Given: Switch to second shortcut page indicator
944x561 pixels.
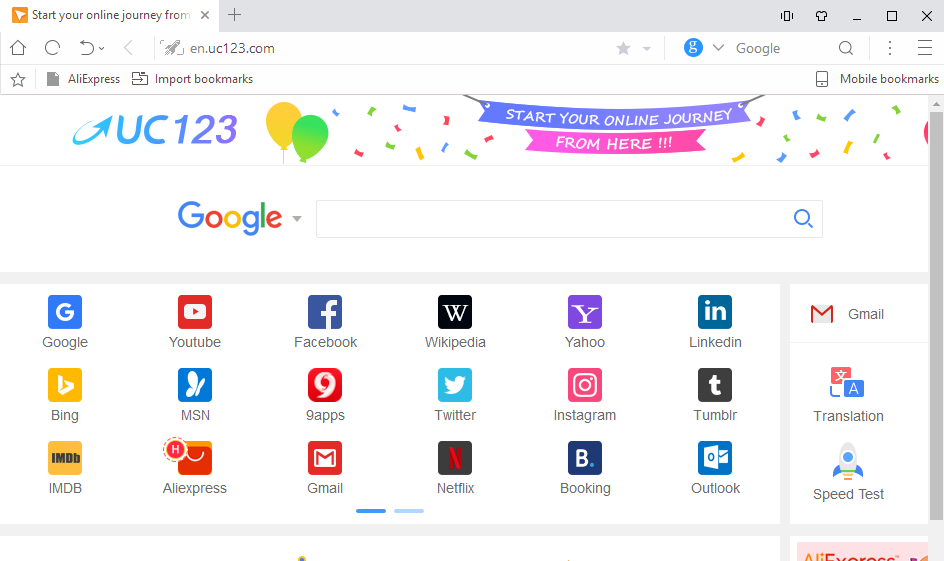Looking at the screenshot, I should tap(409, 511).
